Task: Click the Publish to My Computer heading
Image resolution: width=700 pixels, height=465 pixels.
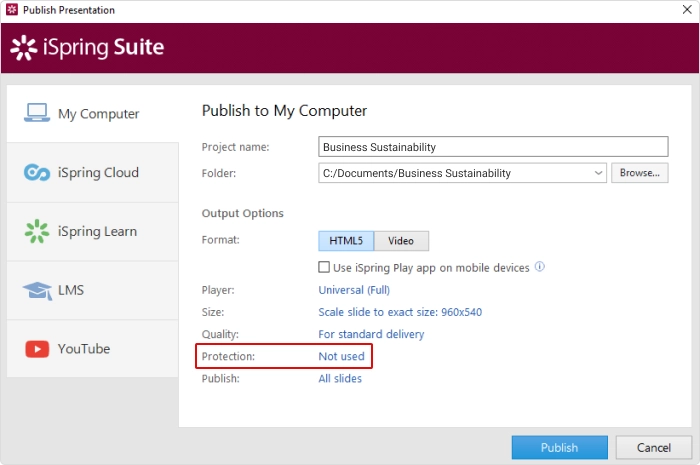Action: pos(284,111)
